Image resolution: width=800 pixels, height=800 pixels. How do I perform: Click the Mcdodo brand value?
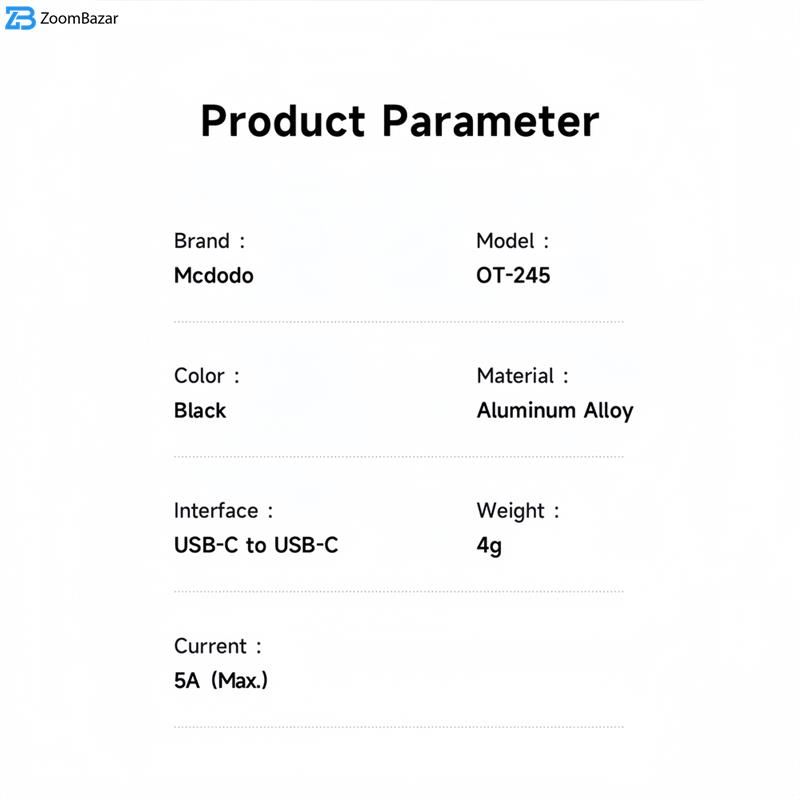click(x=214, y=275)
